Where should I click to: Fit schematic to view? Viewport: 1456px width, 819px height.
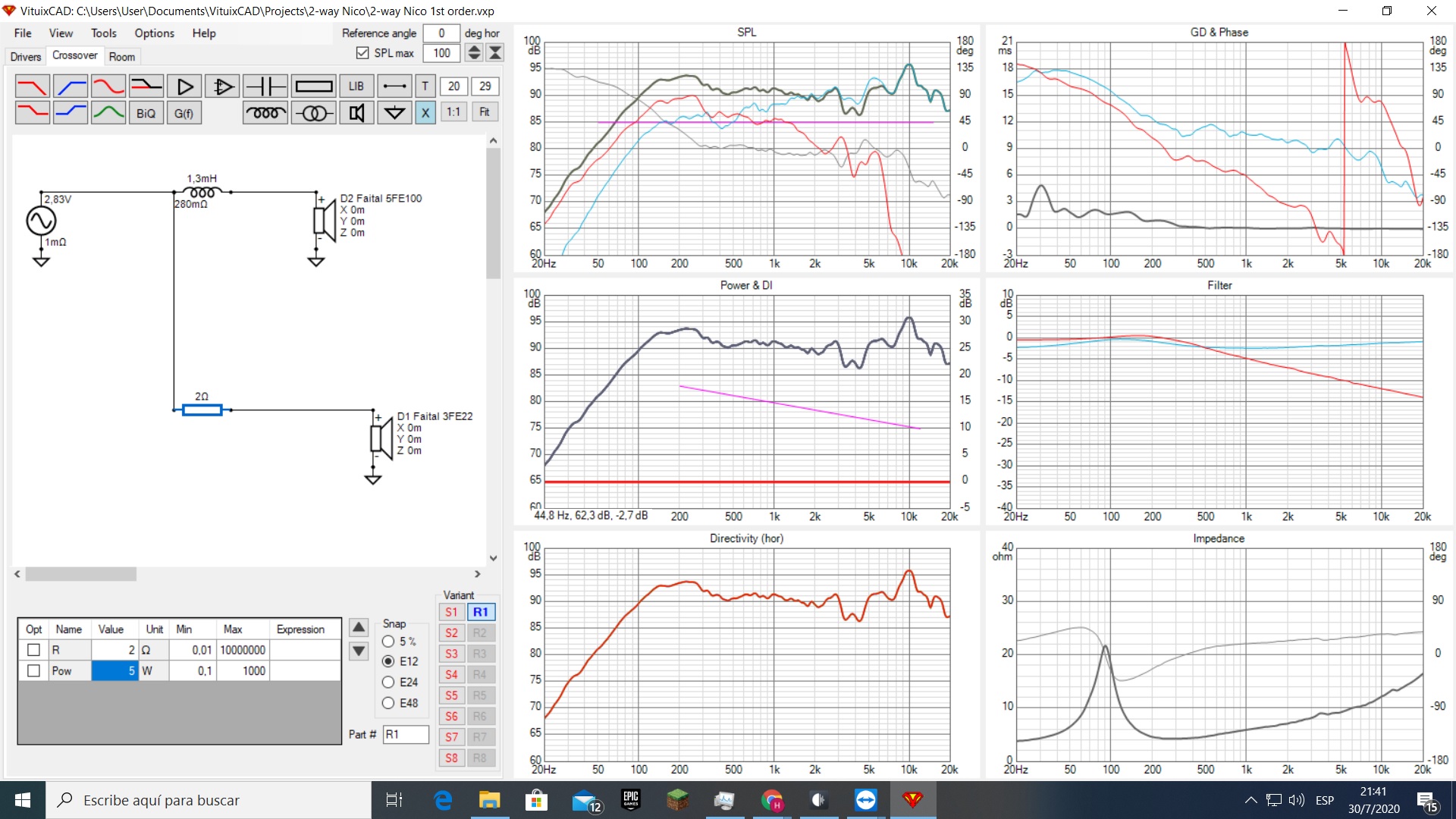click(x=485, y=112)
